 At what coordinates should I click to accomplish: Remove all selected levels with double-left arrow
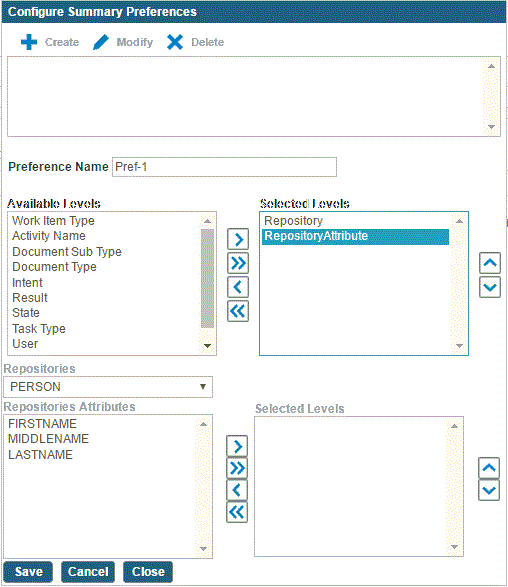238,311
